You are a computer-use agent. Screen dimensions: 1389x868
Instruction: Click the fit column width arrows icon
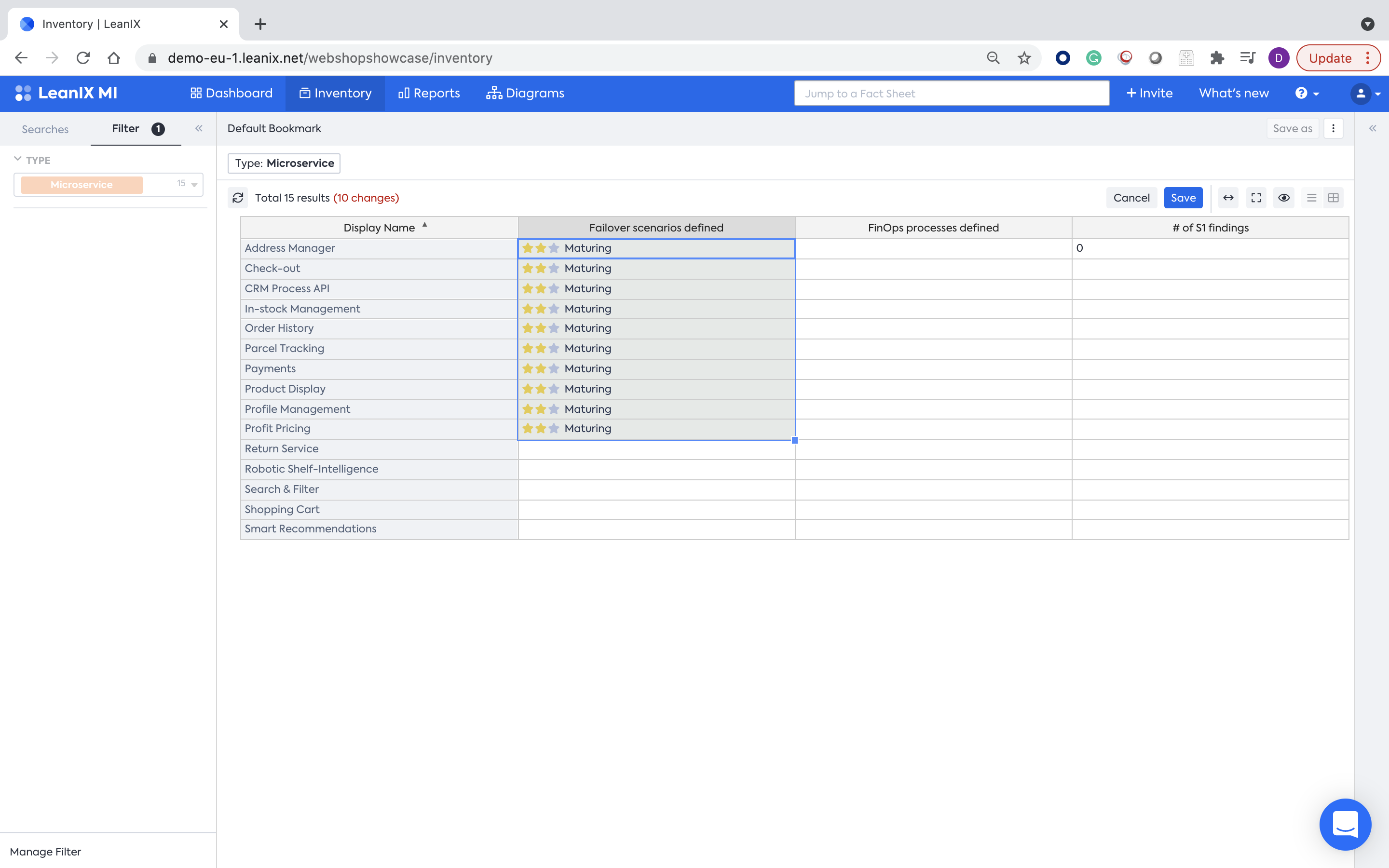(x=1228, y=198)
